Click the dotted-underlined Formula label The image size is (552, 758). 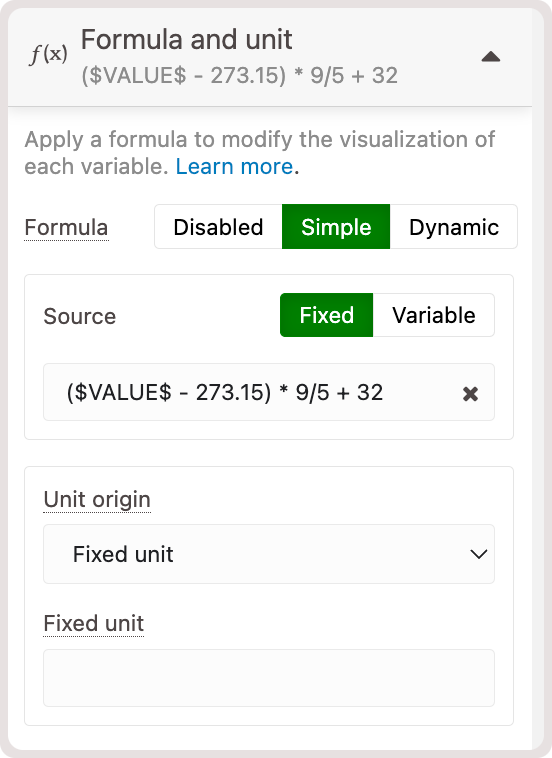point(66,227)
